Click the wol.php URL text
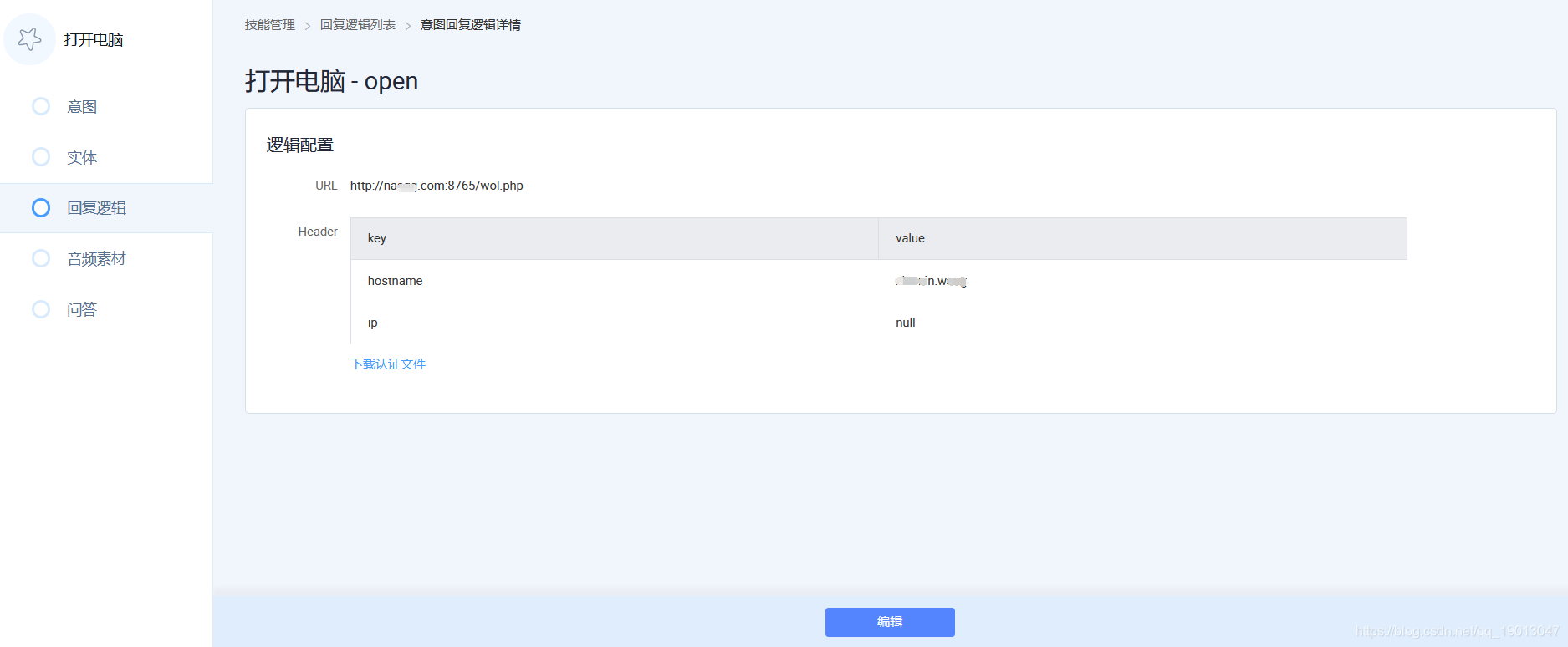This screenshot has height=647, width=1568. pos(437,186)
